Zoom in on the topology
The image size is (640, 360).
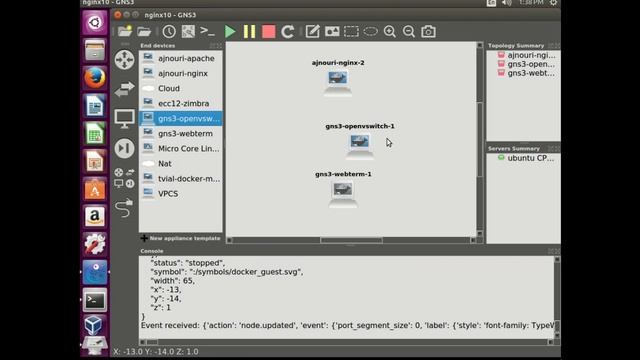coord(390,31)
